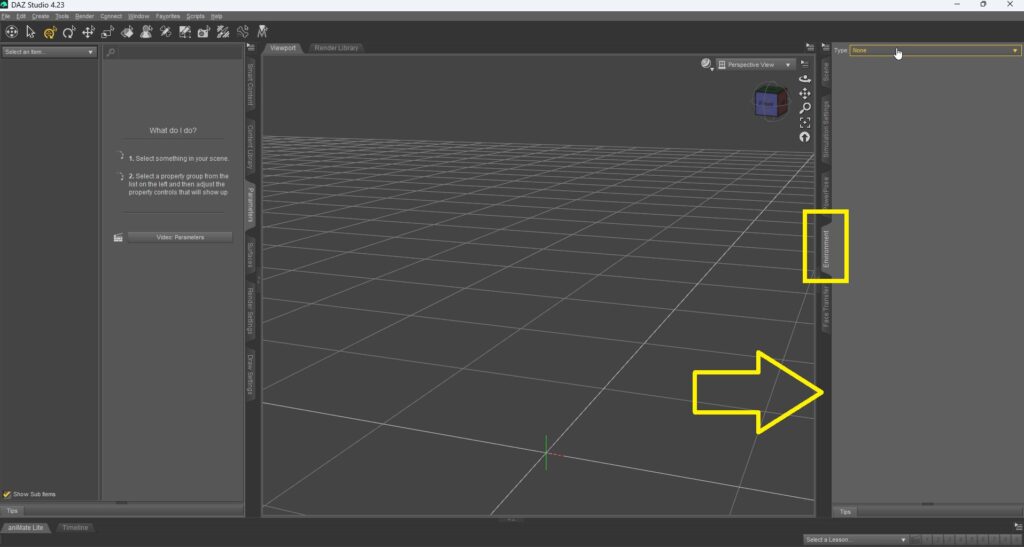The image size is (1024, 547).
Task: Click the Video: Parameters button
Action: tap(180, 238)
